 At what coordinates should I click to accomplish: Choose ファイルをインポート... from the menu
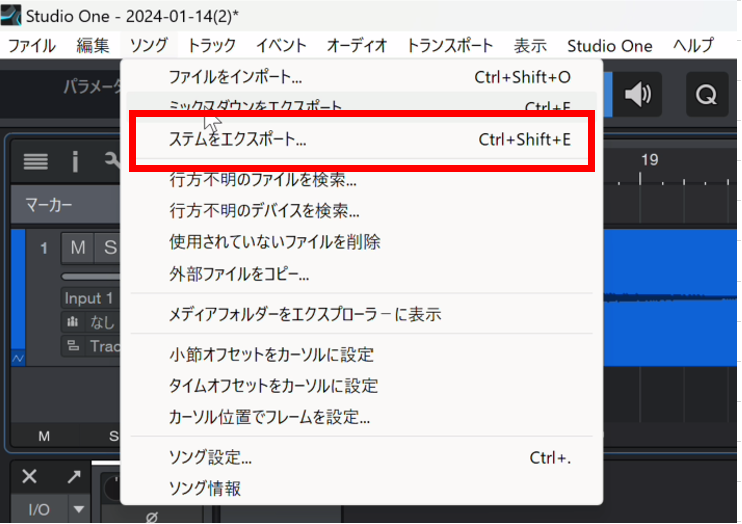coord(362,77)
